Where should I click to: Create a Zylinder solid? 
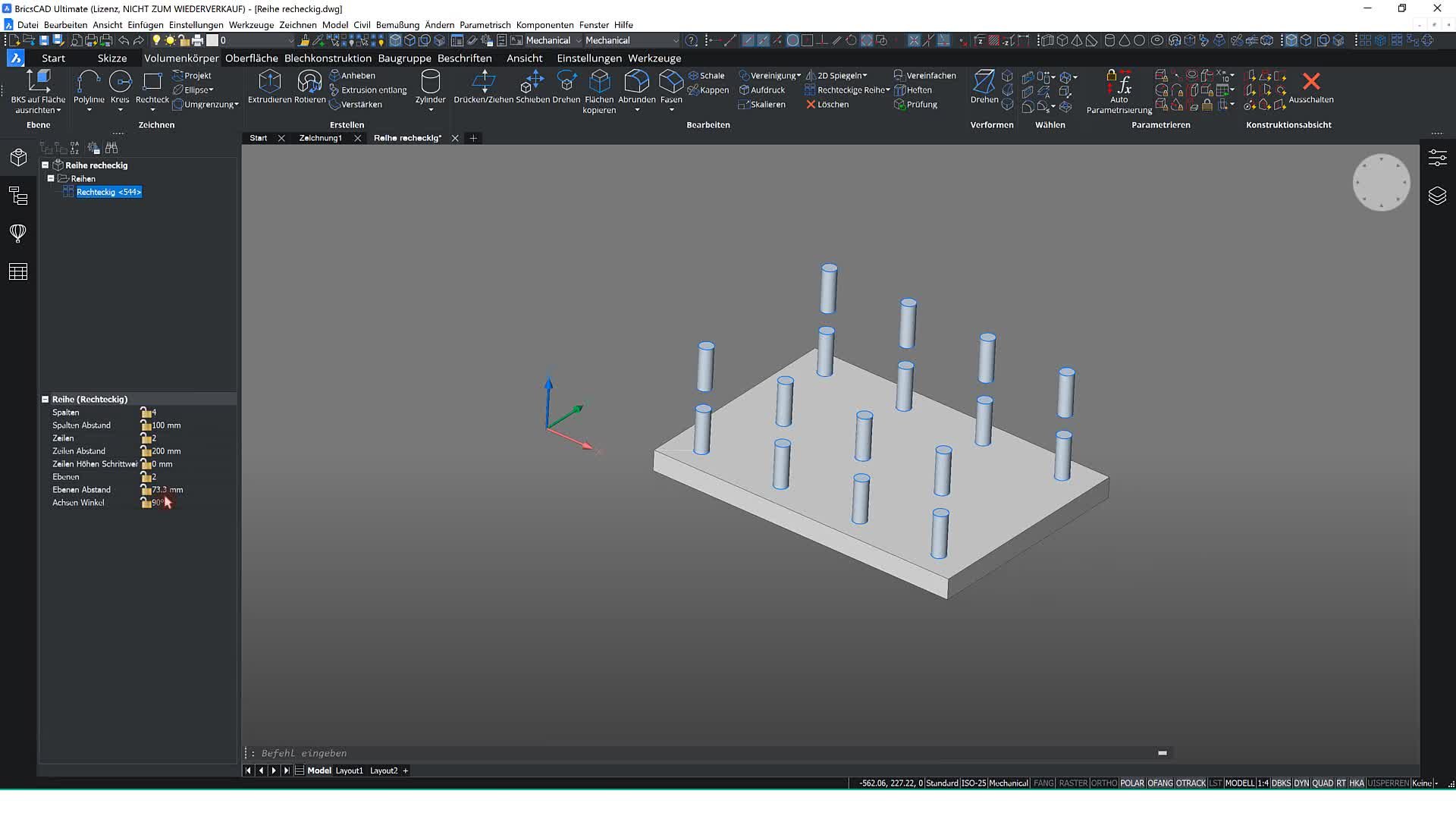click(430, 87)
